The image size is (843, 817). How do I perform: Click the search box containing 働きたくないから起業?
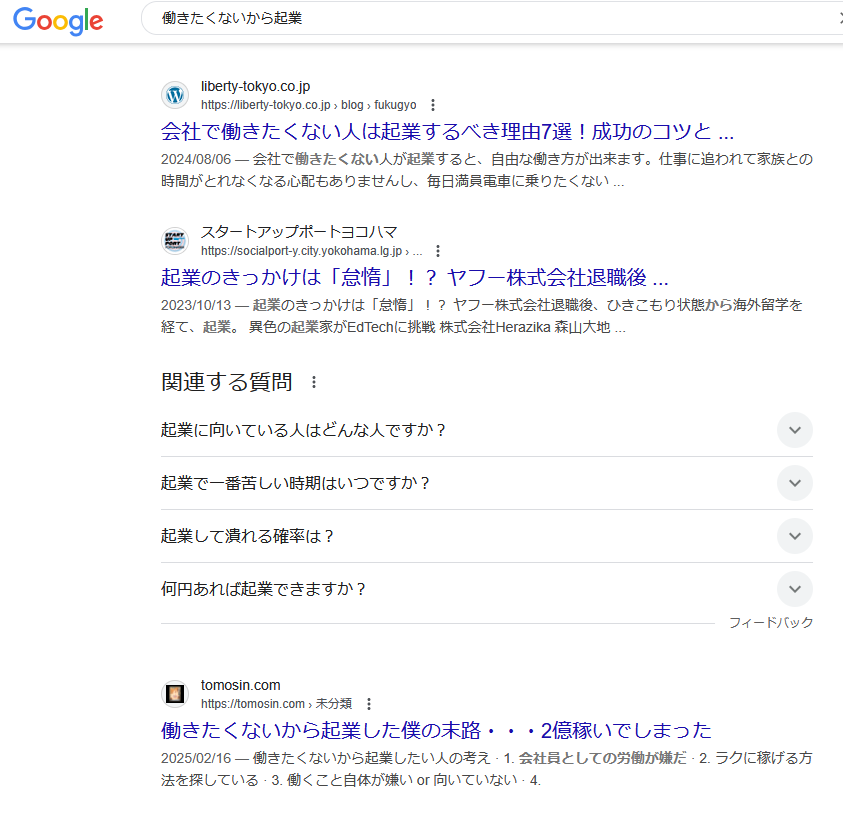pyautogui.click(x=492, y=18)
